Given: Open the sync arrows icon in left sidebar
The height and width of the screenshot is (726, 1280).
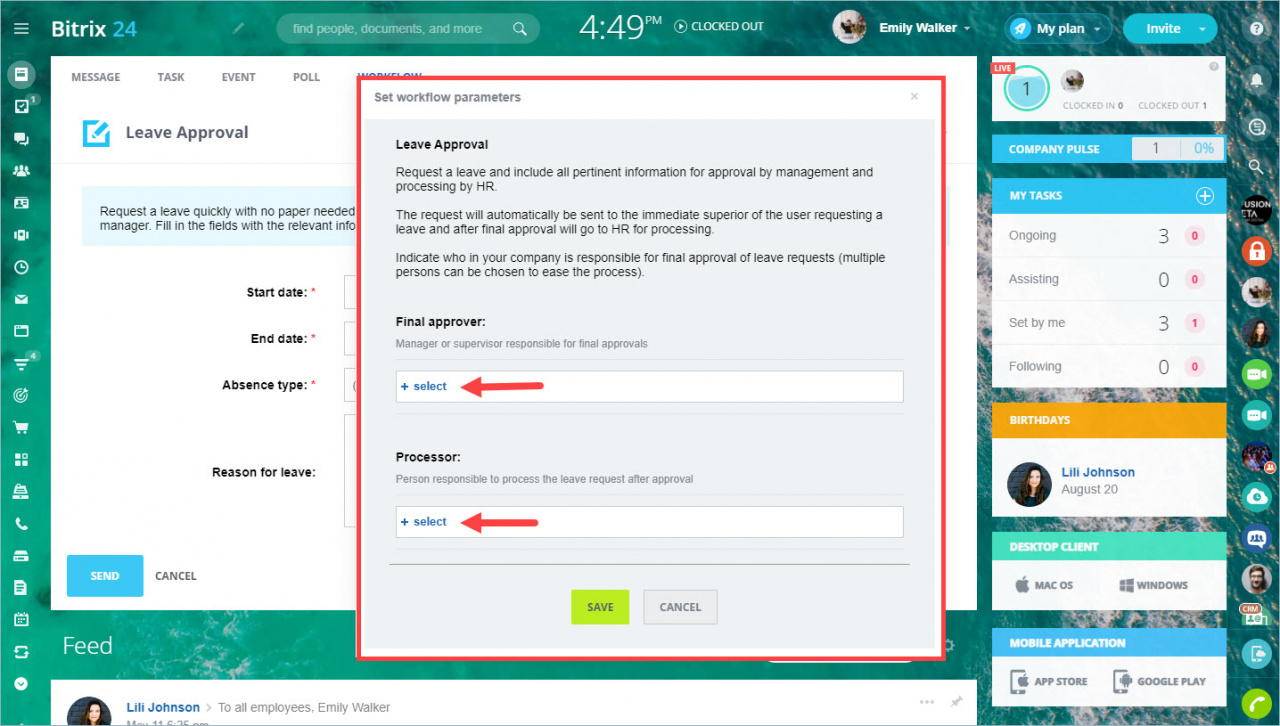Looking at the screenshot, I should click(x=21, y=652).
